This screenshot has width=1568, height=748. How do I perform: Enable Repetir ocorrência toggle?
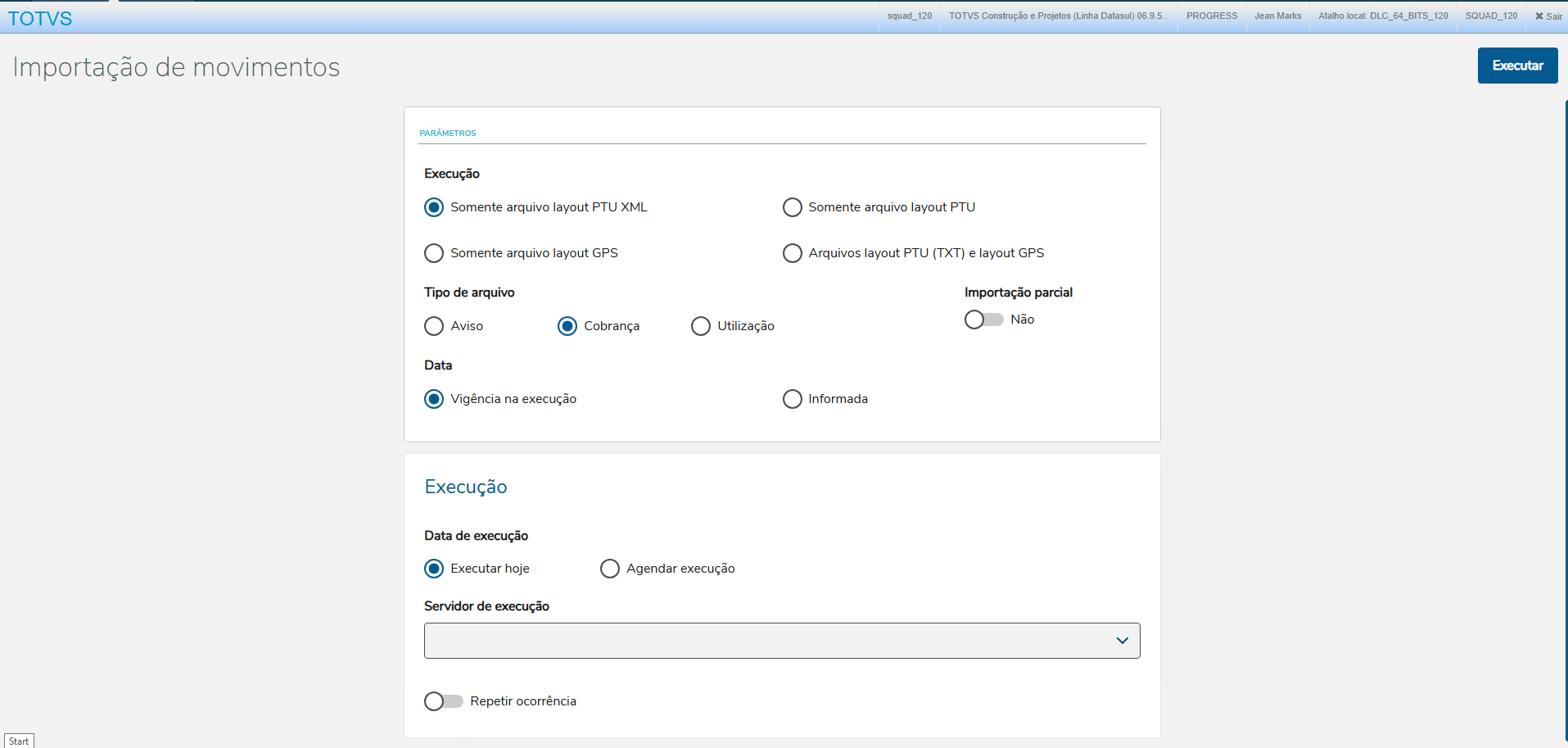point(444,701)
